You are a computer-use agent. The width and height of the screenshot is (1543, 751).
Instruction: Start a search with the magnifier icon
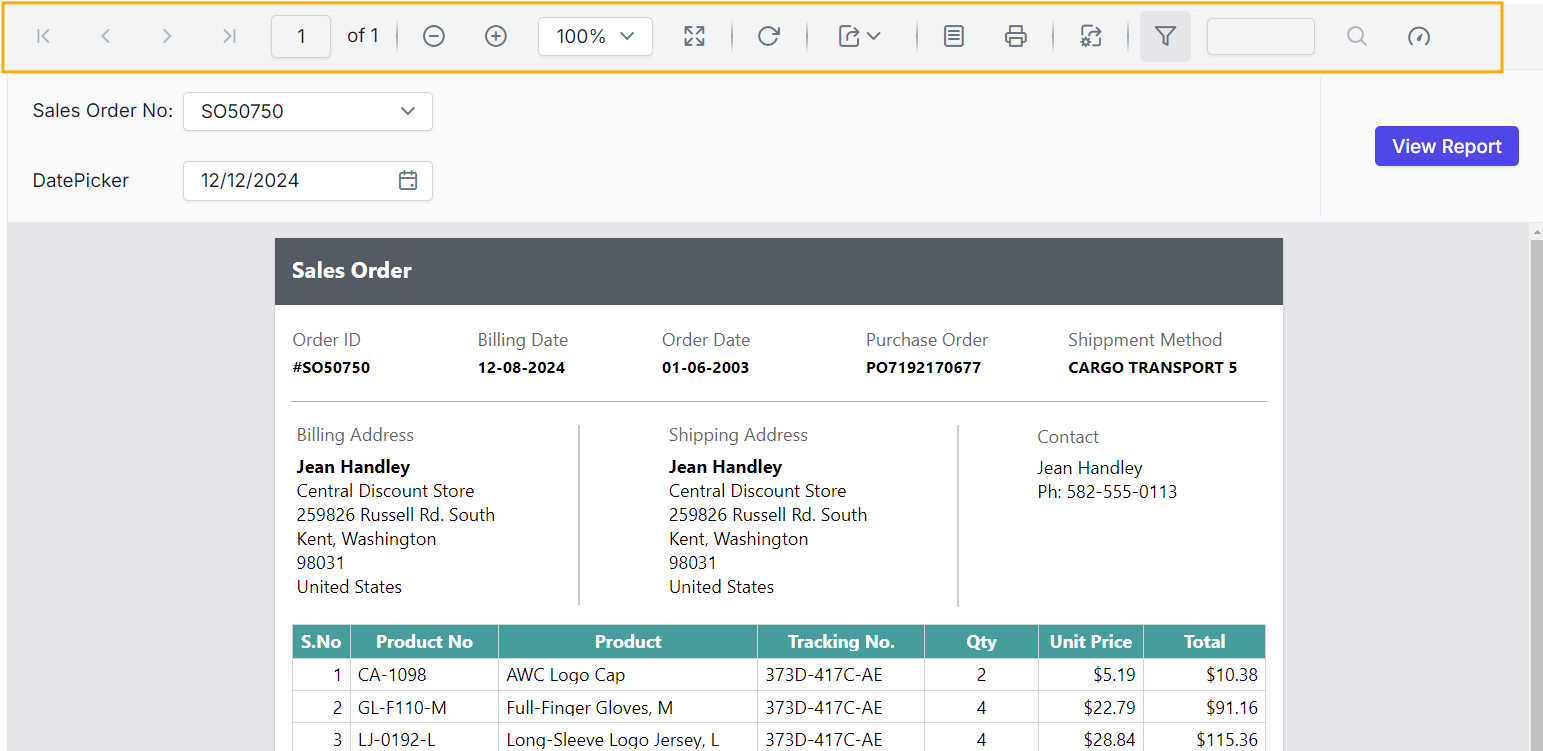[x=1356, y=36]
